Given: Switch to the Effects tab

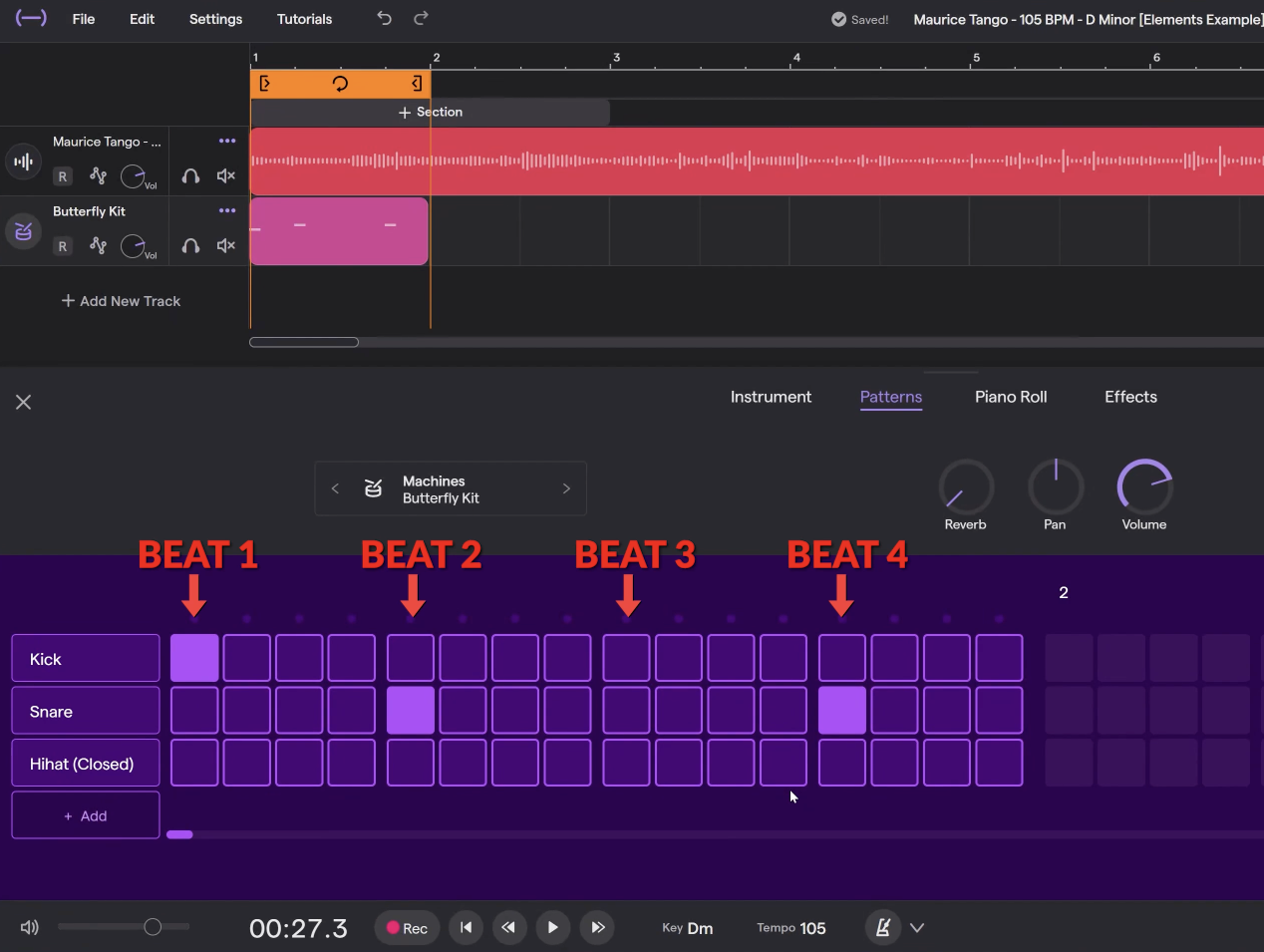Looking at the screenshot, I should point(1130,397).
